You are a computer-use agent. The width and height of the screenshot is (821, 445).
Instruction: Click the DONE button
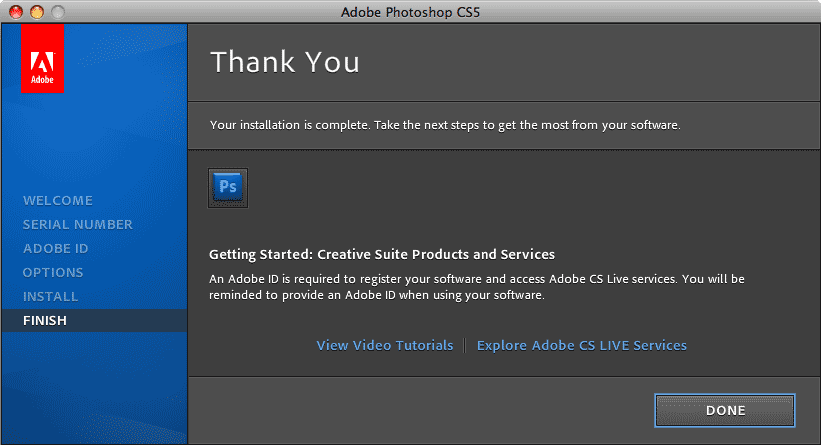725,410
